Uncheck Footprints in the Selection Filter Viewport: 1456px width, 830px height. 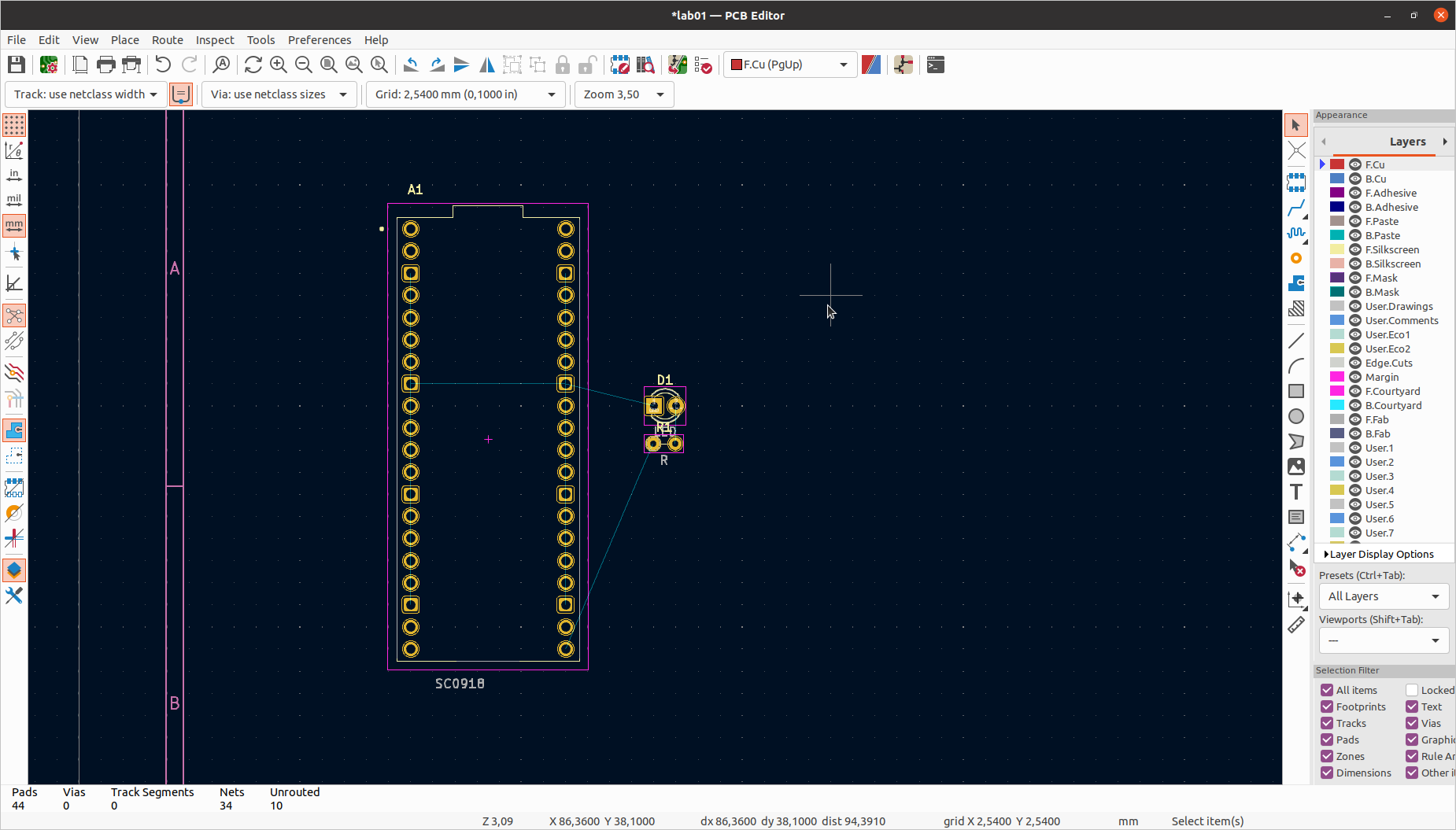pos(1326,706)
